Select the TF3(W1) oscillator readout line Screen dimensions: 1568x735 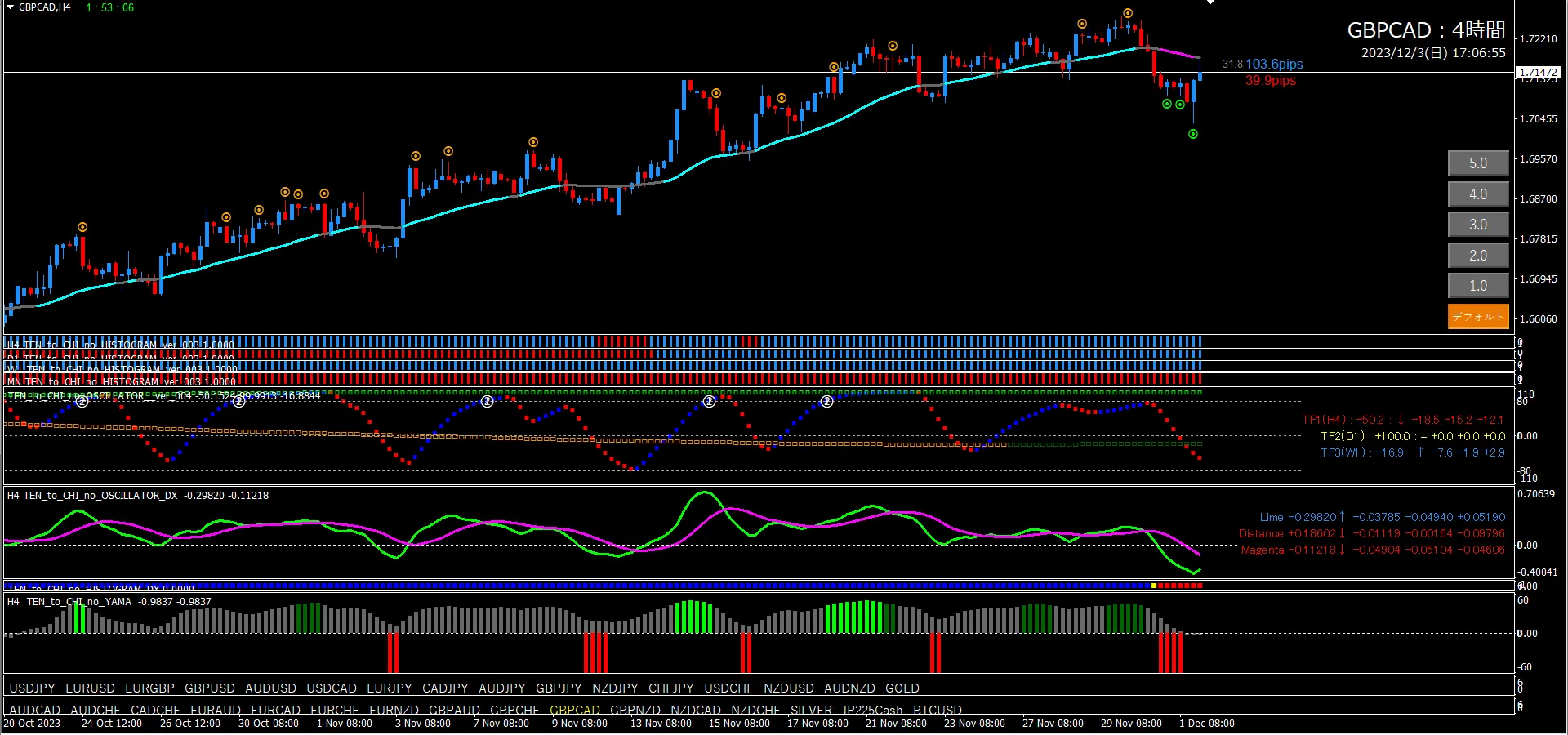1413,452
